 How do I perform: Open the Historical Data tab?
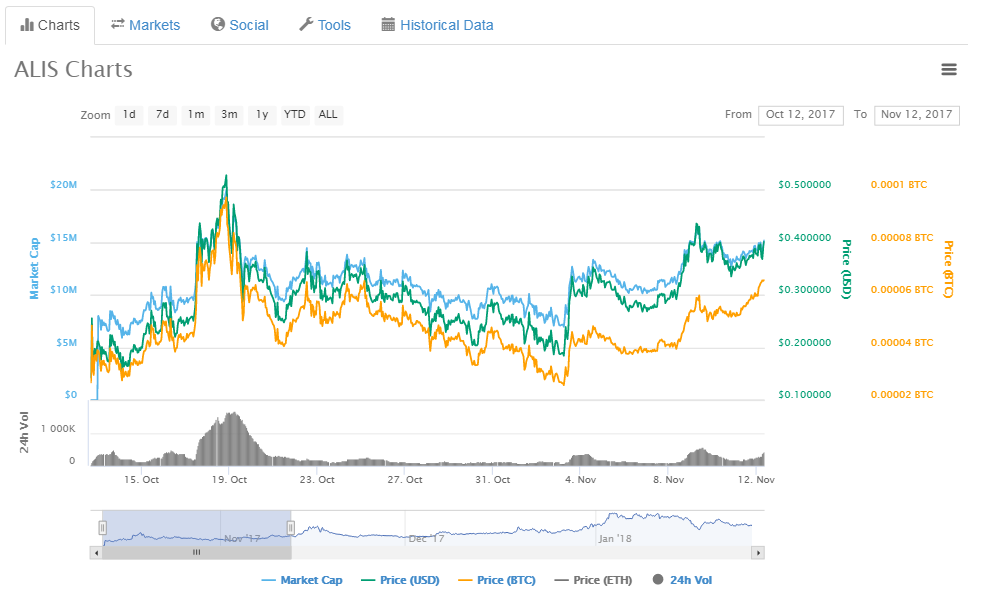click(437, 25)
